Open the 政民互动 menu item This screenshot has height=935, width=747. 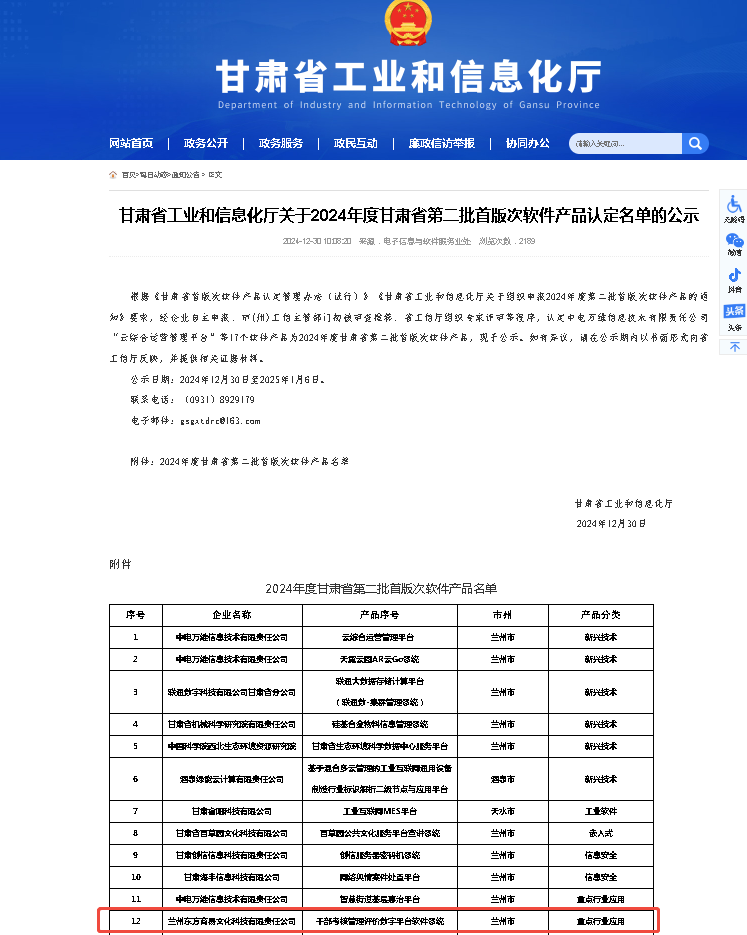pyautogui.click(x=355, y=143)
